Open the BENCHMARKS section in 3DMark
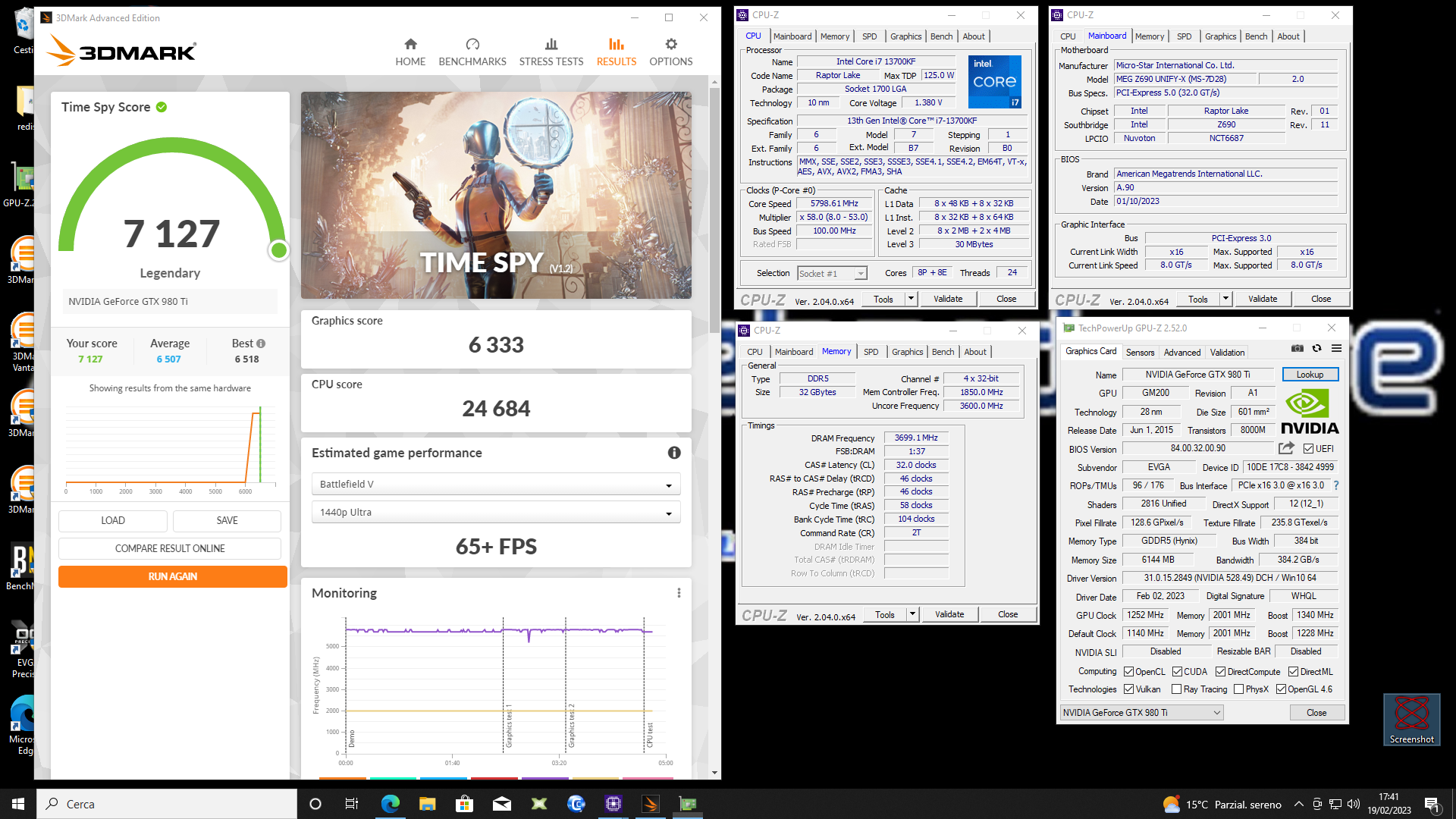1456x819 pixels. point(472,52)
